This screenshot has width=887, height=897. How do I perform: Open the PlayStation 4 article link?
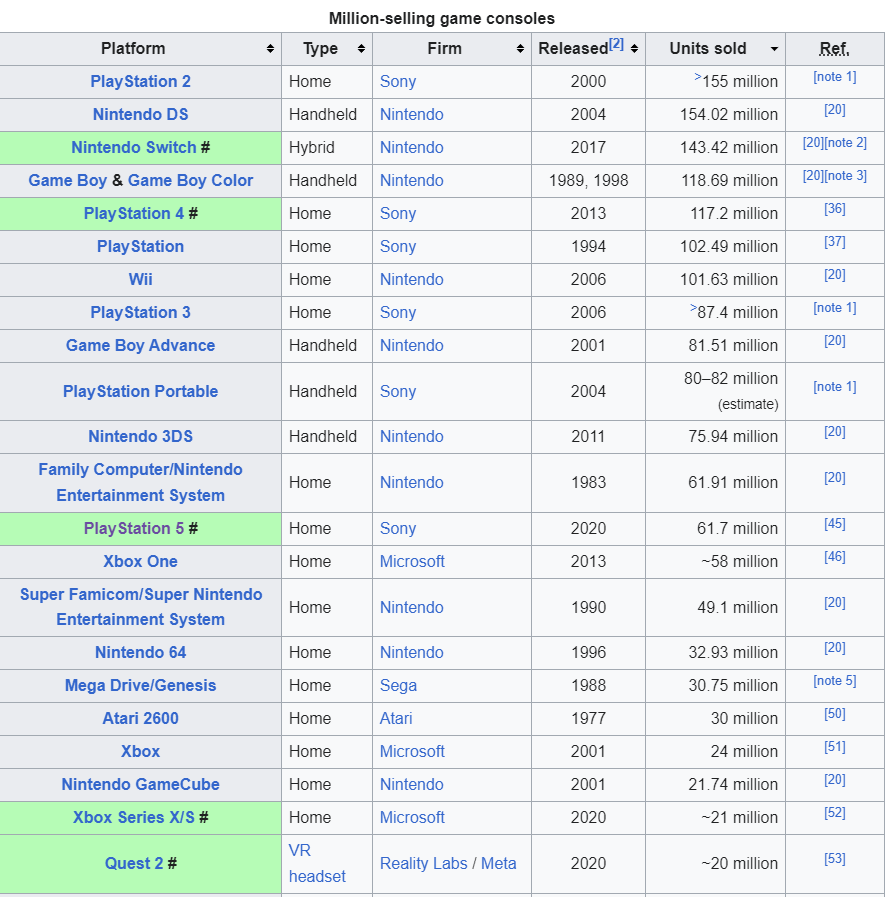[x=134, y=213]
